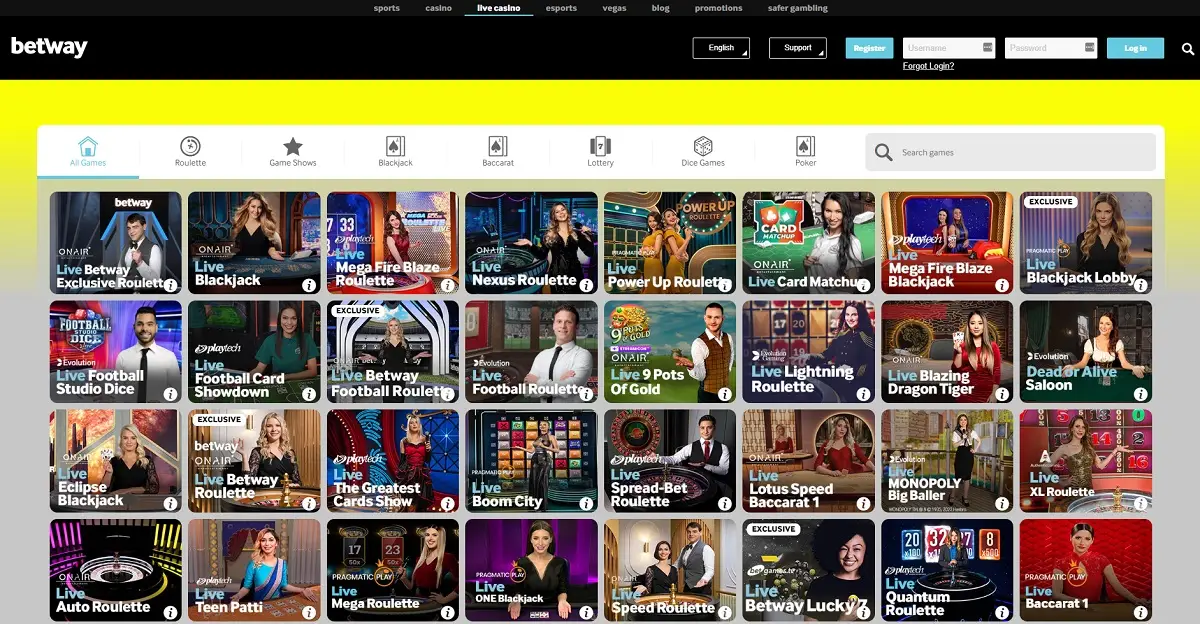Select the Dice Games icon
This screenshot has width=1200, height=624.
[x=703, y=146]
